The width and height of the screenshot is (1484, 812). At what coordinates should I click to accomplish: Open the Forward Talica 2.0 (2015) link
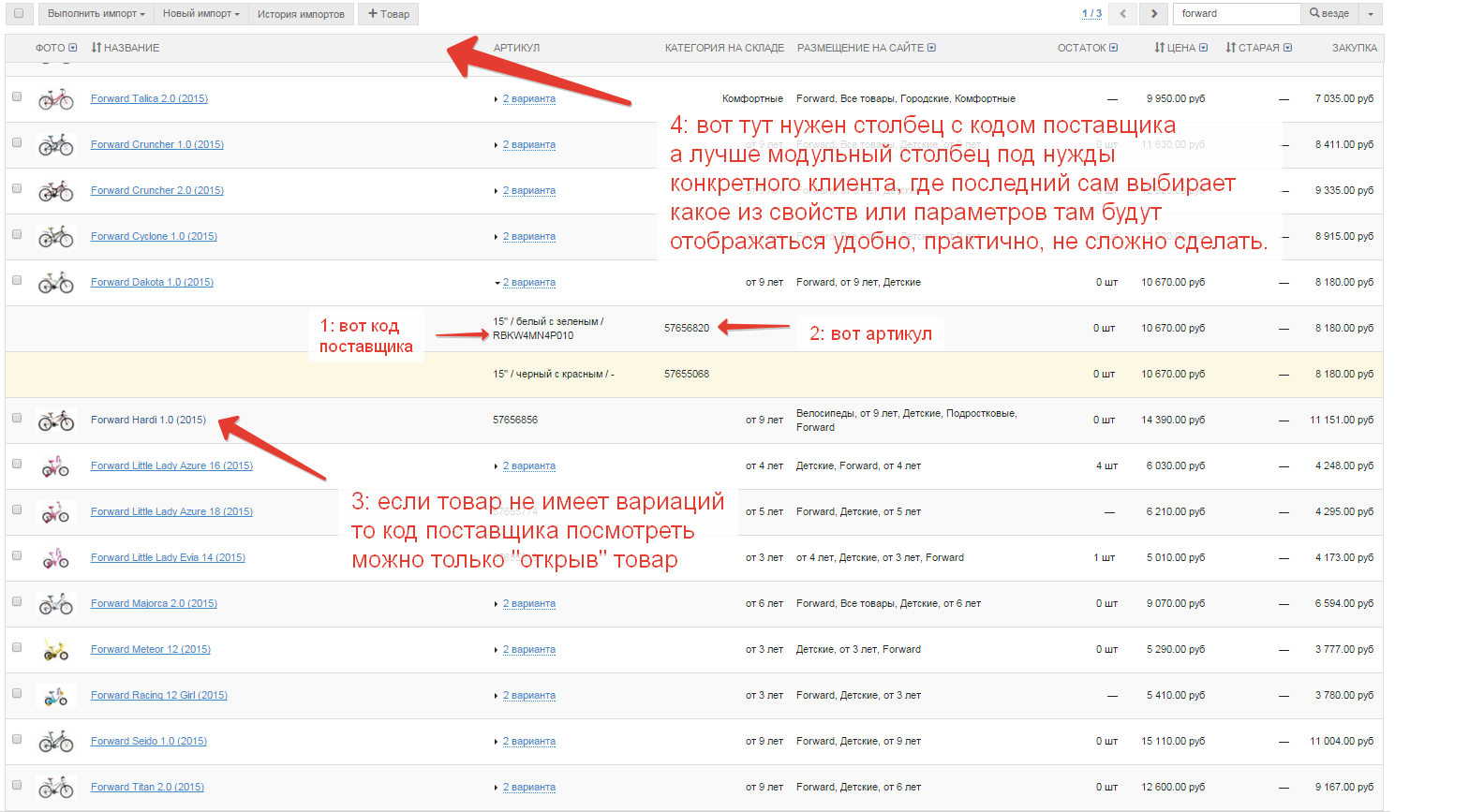tap(149, 99)
